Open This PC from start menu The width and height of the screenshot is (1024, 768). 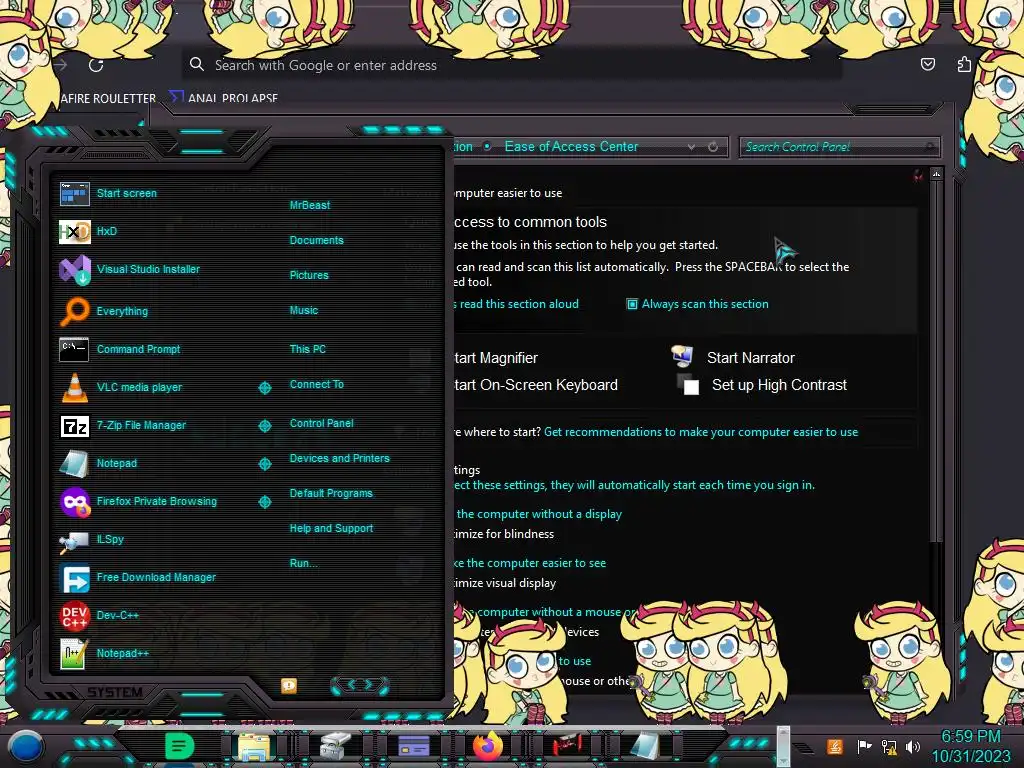[308, 349]
